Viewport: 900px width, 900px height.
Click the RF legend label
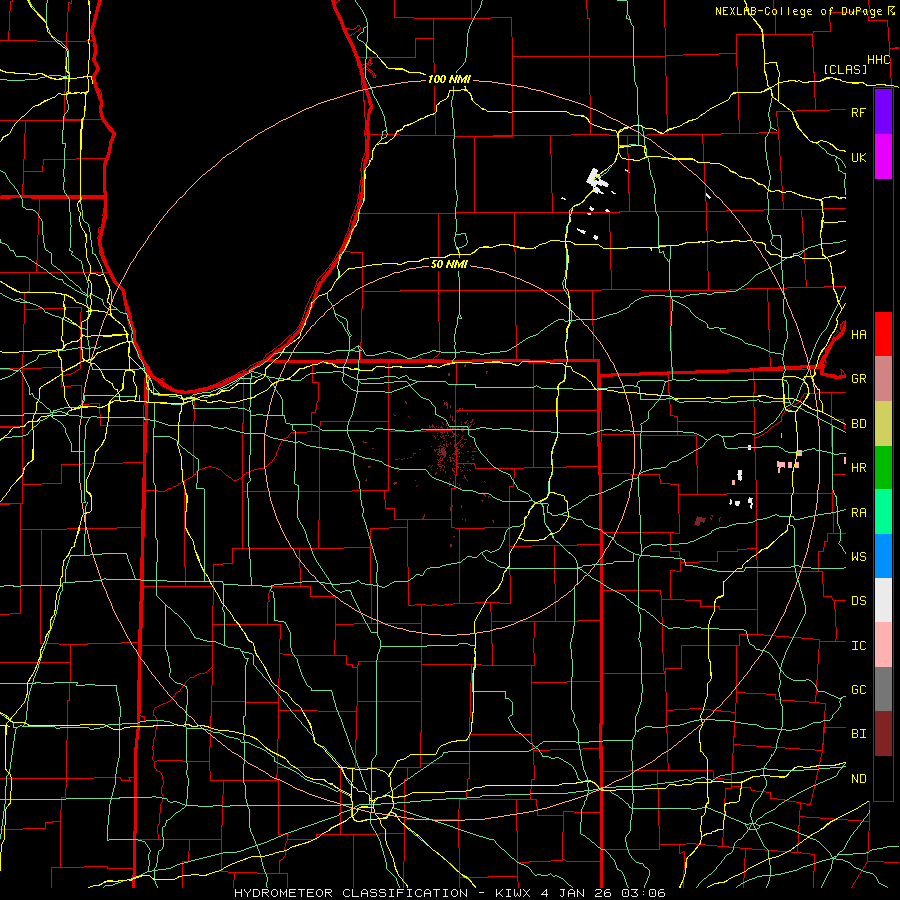pos(858,112)
